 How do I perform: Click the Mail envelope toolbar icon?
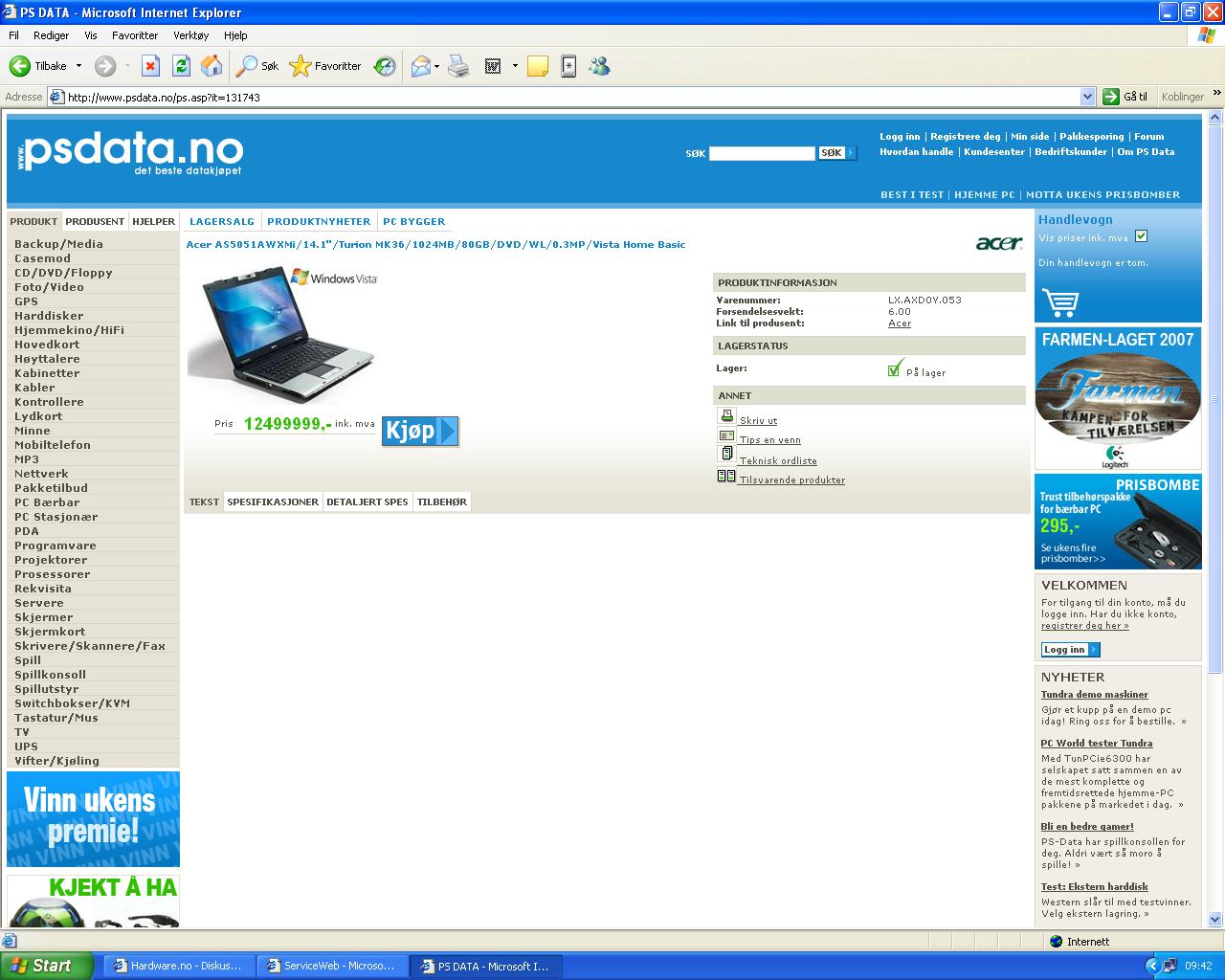tap(420, 66)
